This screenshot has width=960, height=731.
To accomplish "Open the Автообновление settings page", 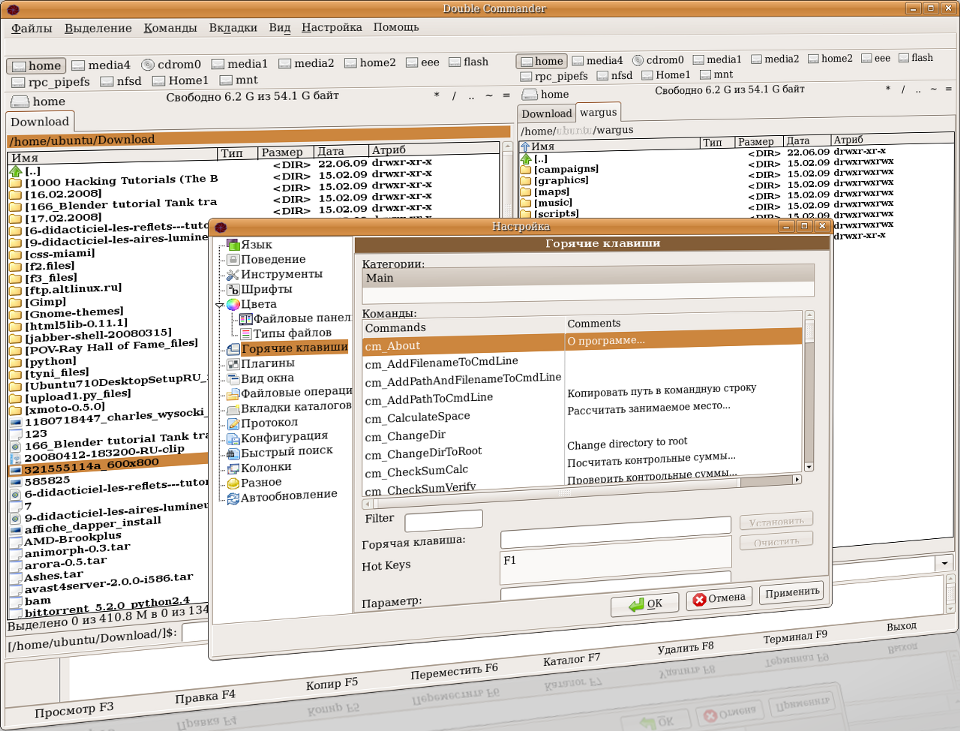I will 288,495.
